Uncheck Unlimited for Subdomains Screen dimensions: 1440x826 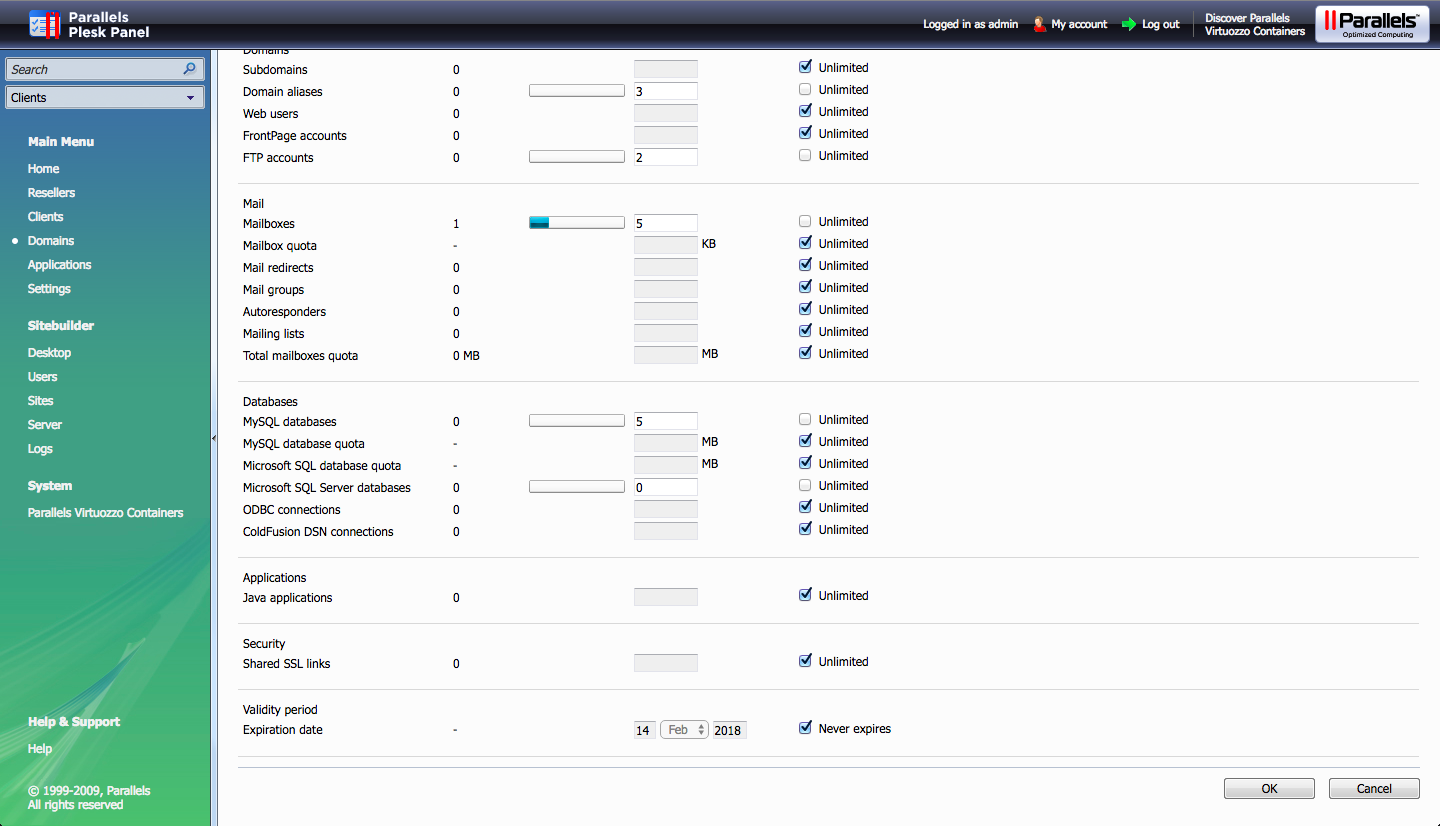805,68
